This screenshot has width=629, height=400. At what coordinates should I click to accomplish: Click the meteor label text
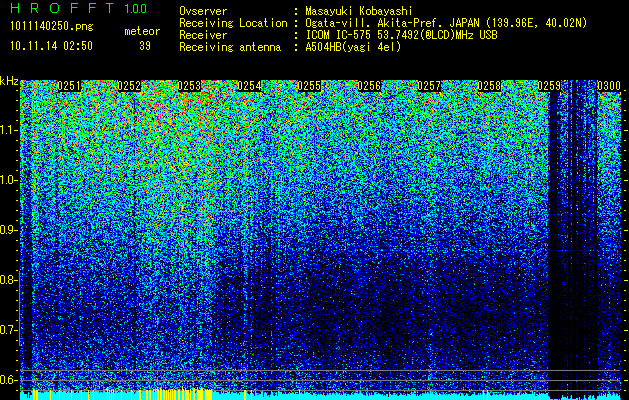coord(142,31)
